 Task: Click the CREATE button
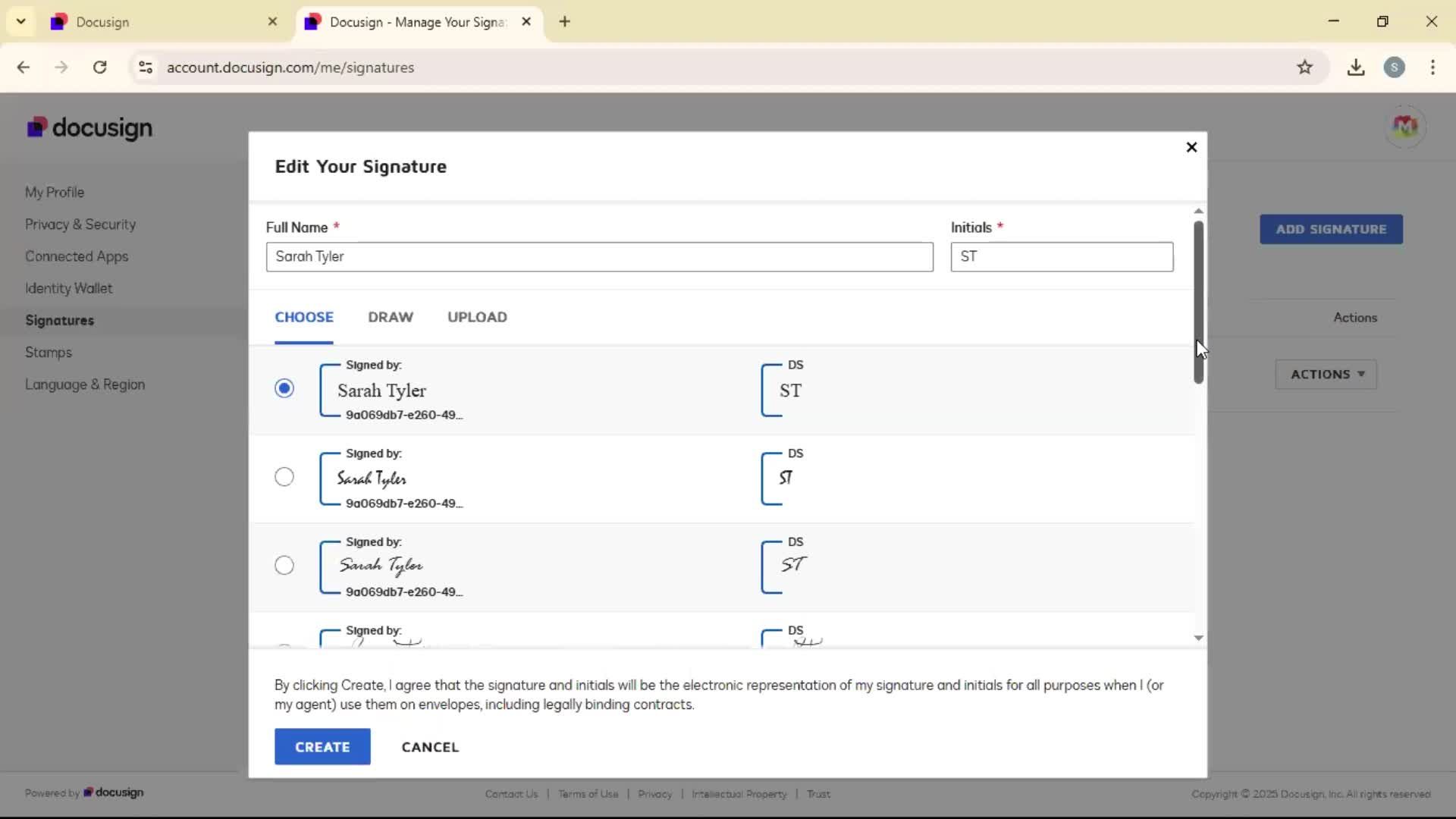(322, 747)
